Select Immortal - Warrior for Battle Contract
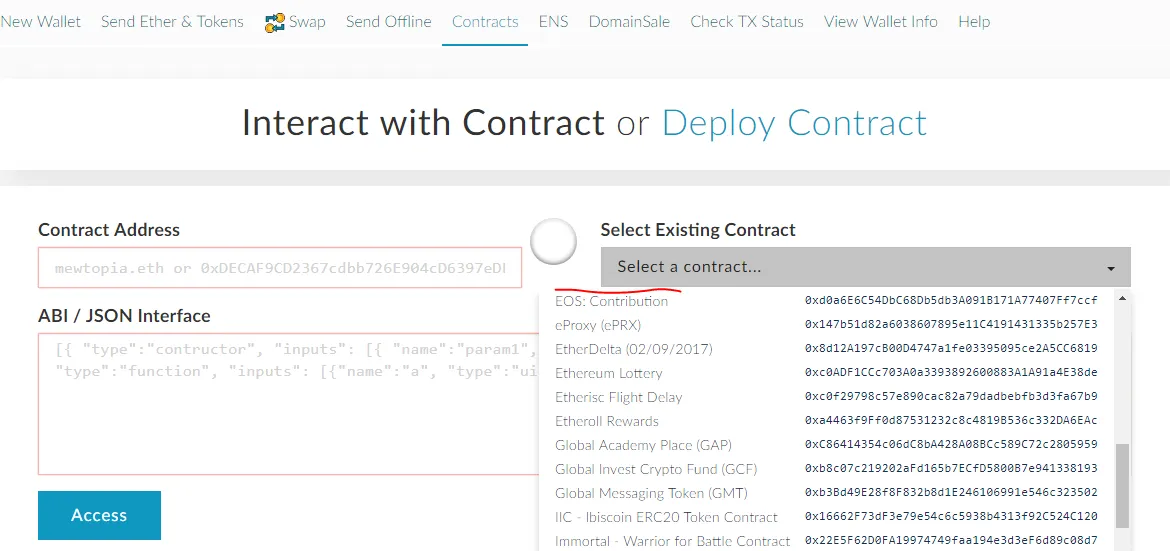 click(672, 541)
